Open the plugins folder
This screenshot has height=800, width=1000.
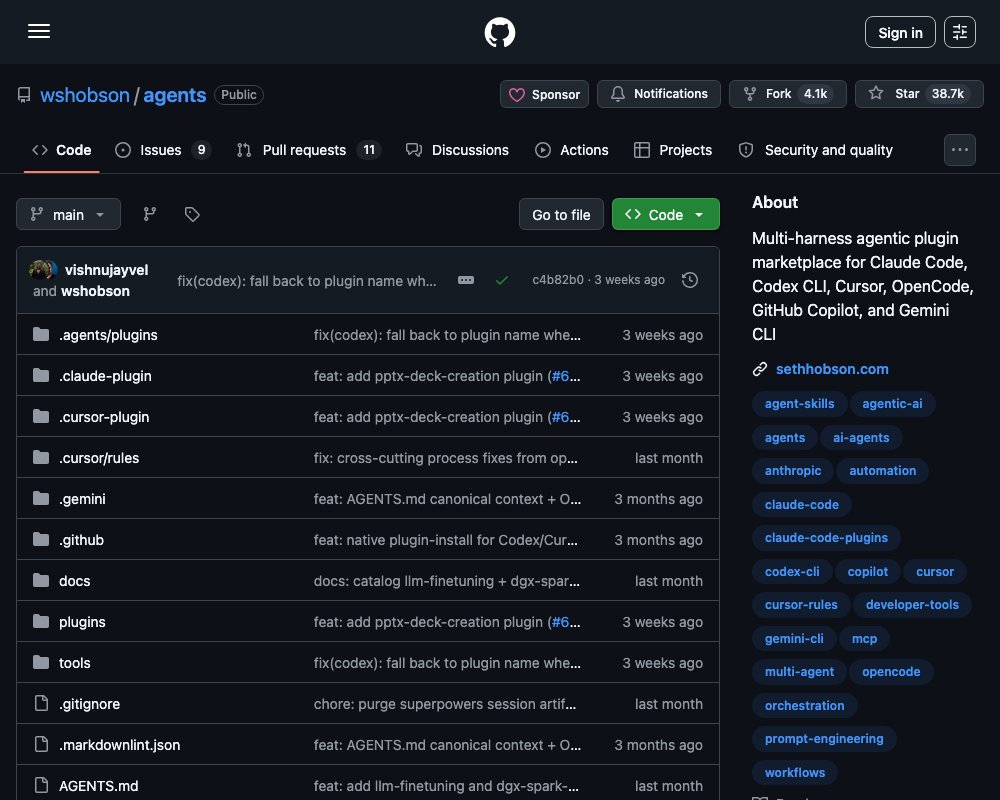coord(82,622)
